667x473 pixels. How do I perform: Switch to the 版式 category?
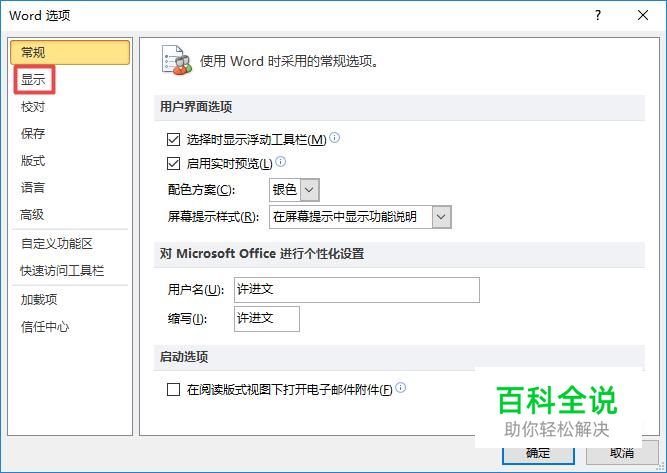point(33,161)
